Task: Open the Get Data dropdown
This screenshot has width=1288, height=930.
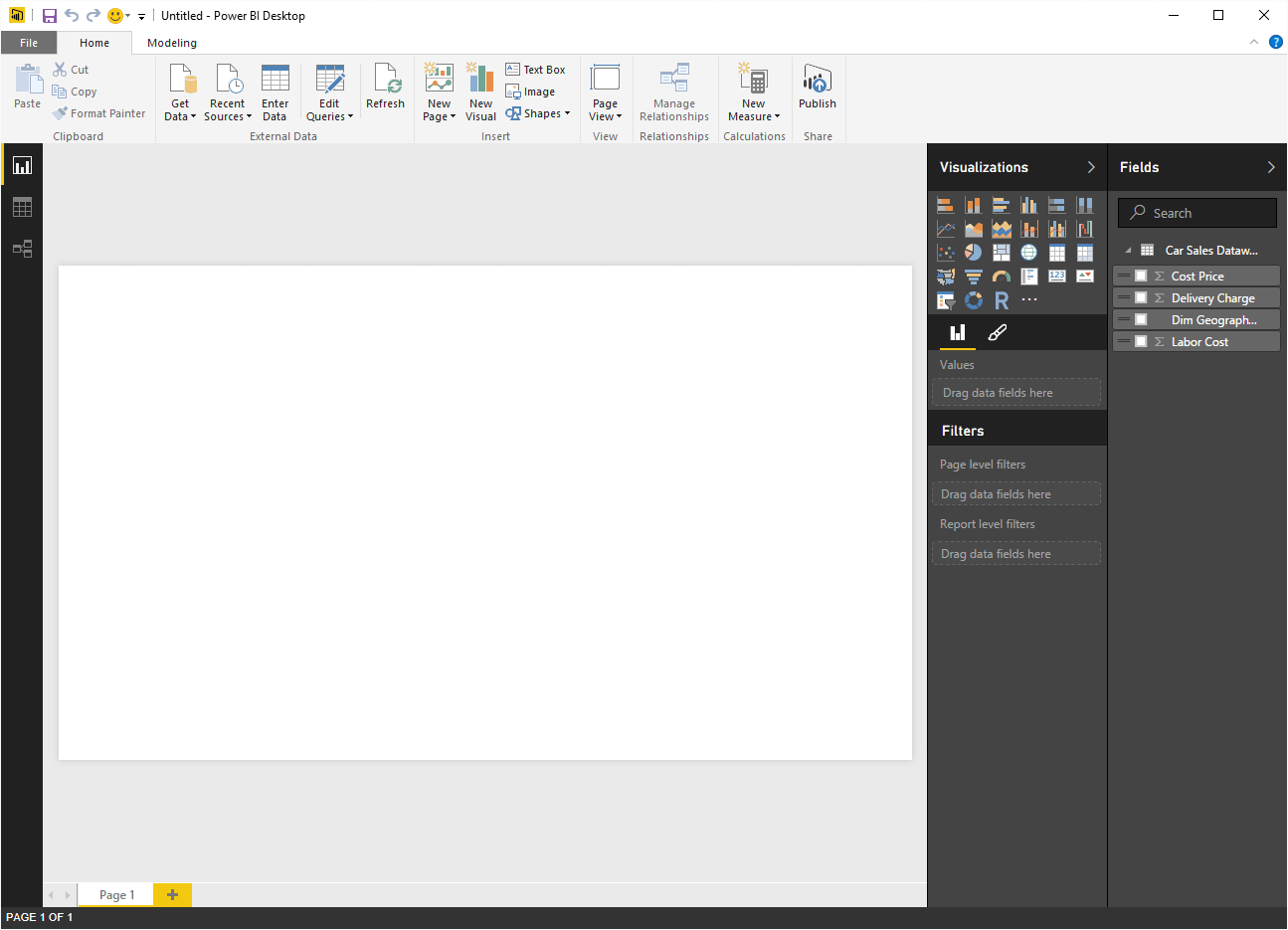Action: tap(180, 93)
